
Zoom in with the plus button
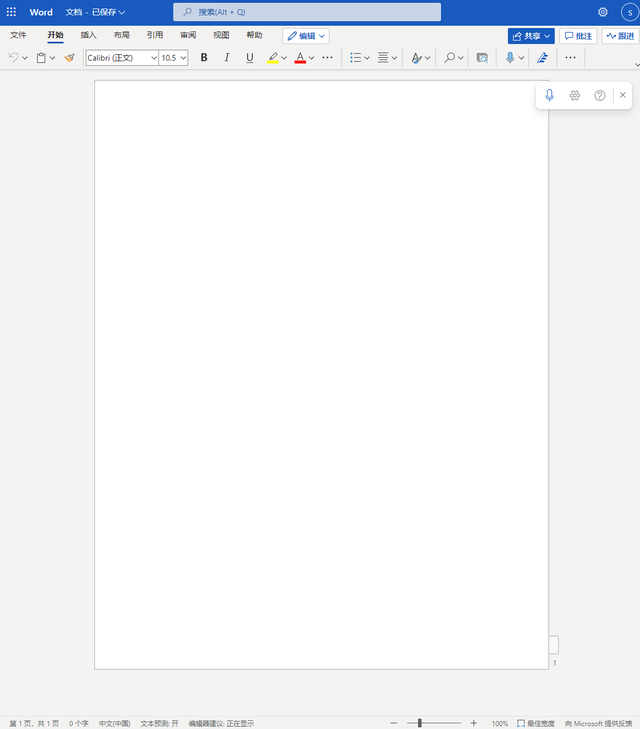coord(474,723)
